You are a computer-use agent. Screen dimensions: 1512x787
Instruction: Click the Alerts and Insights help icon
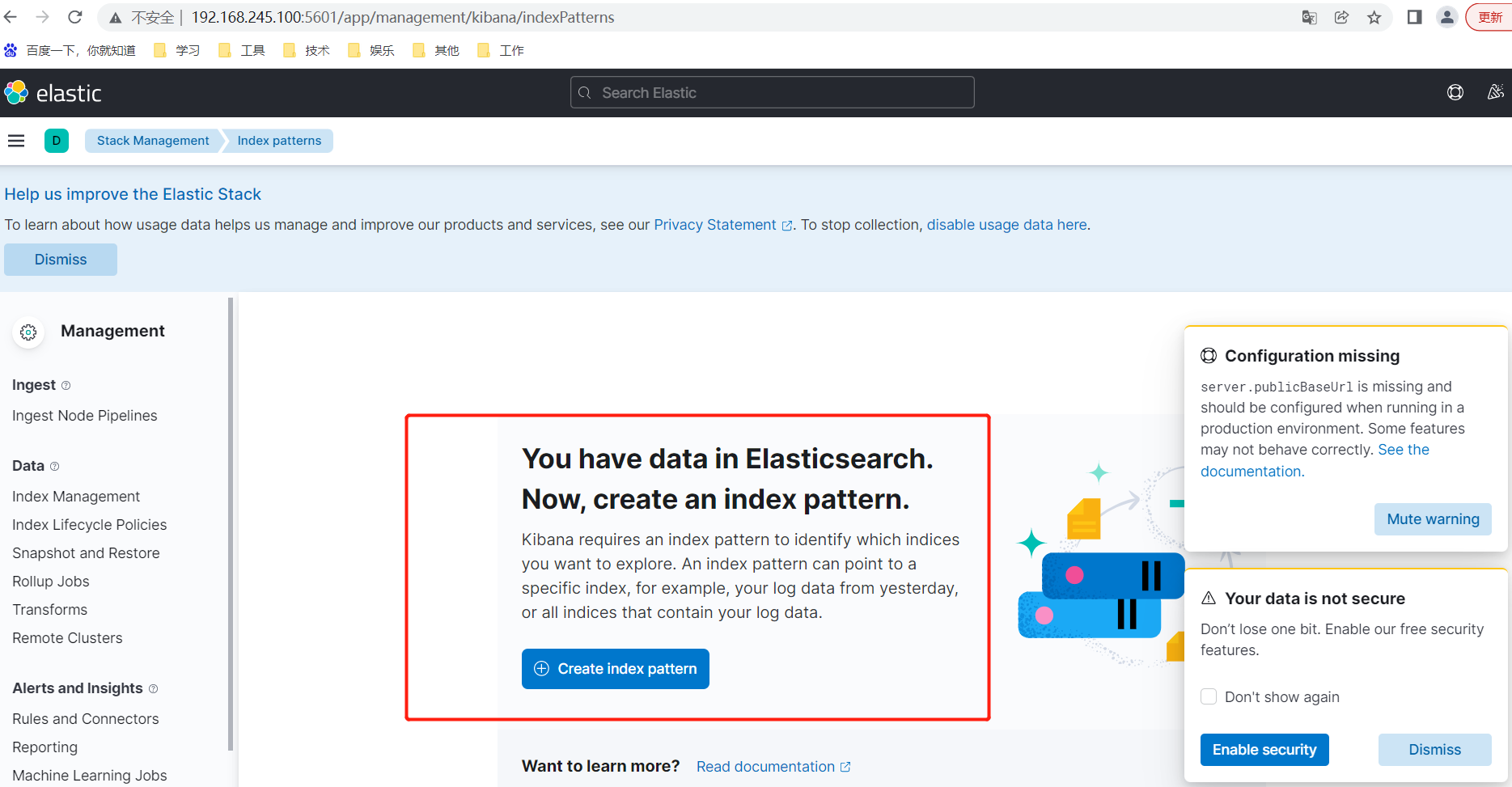click(154, 689)
